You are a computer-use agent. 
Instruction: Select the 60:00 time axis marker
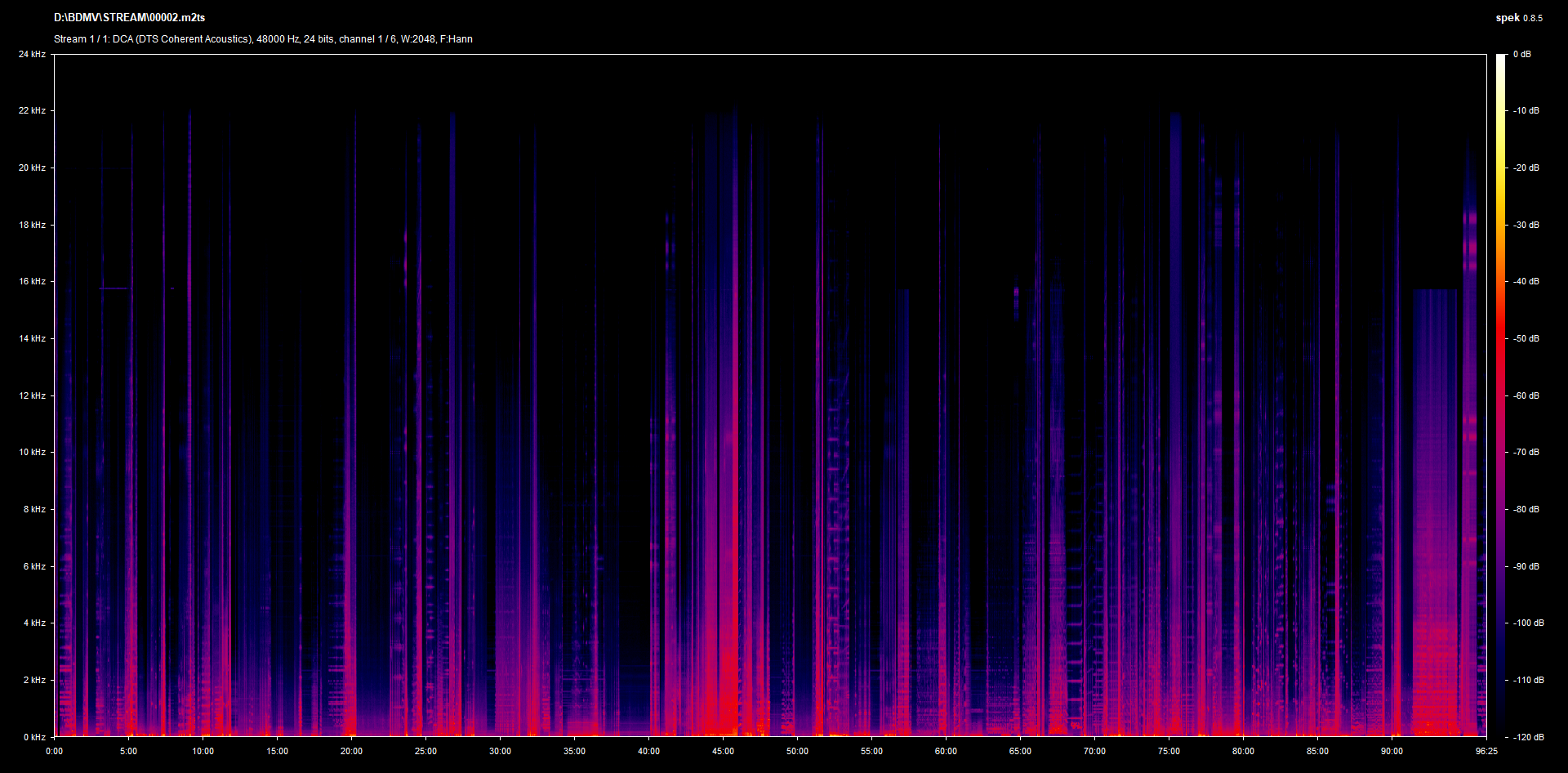pos(946,751)
